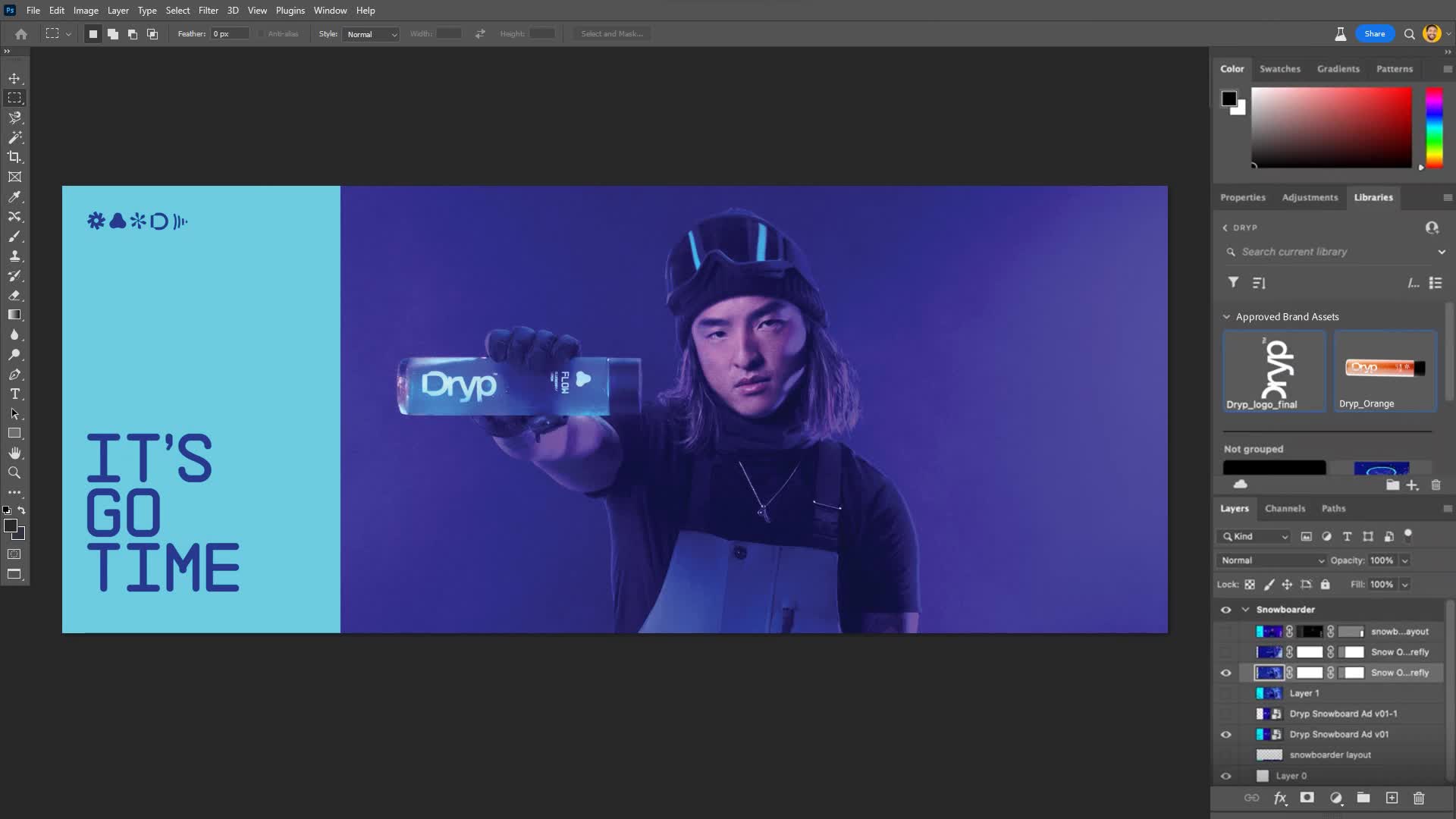Select the Clone Stamp tool
The image size is (1456, 819).
[14, 256]
